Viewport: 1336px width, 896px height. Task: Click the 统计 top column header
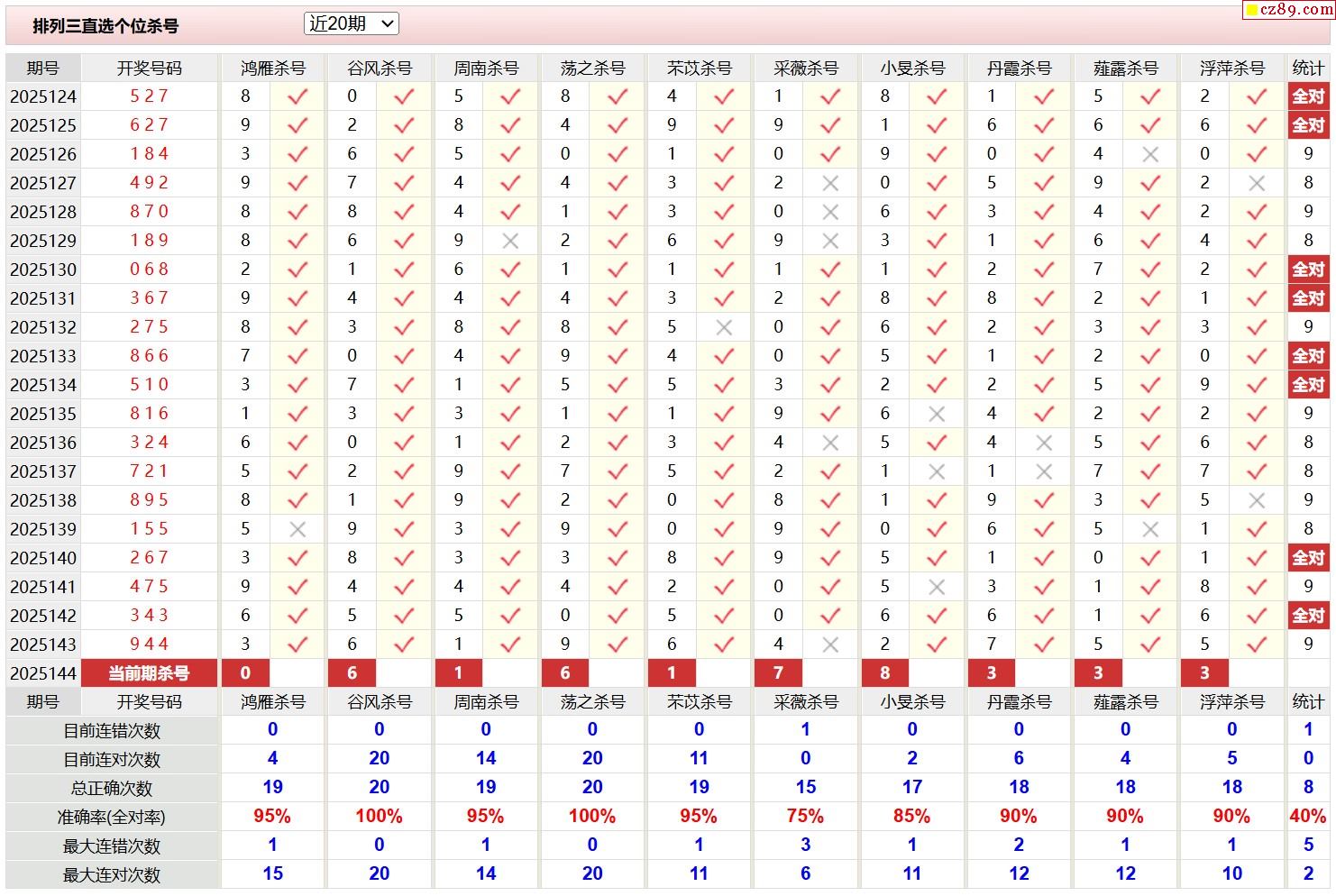pyautogui.click(x=1308, y=69)
